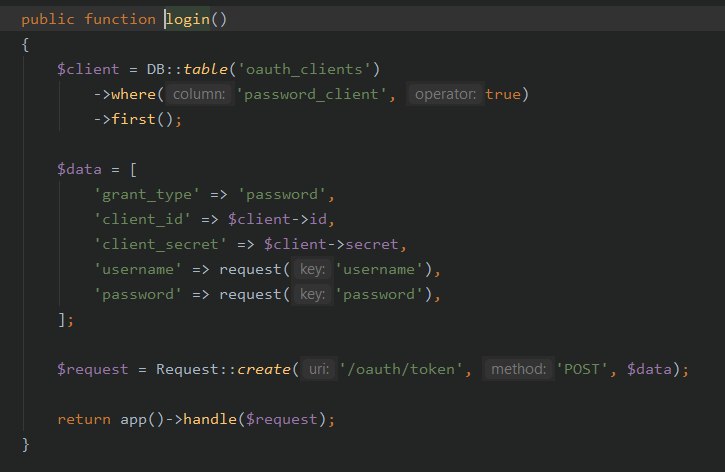The width and height of the screenshot is (725, 472).
Task: Click the 'uri:' parameter hint
Action: pyautogui.click(x=319, y=369)
